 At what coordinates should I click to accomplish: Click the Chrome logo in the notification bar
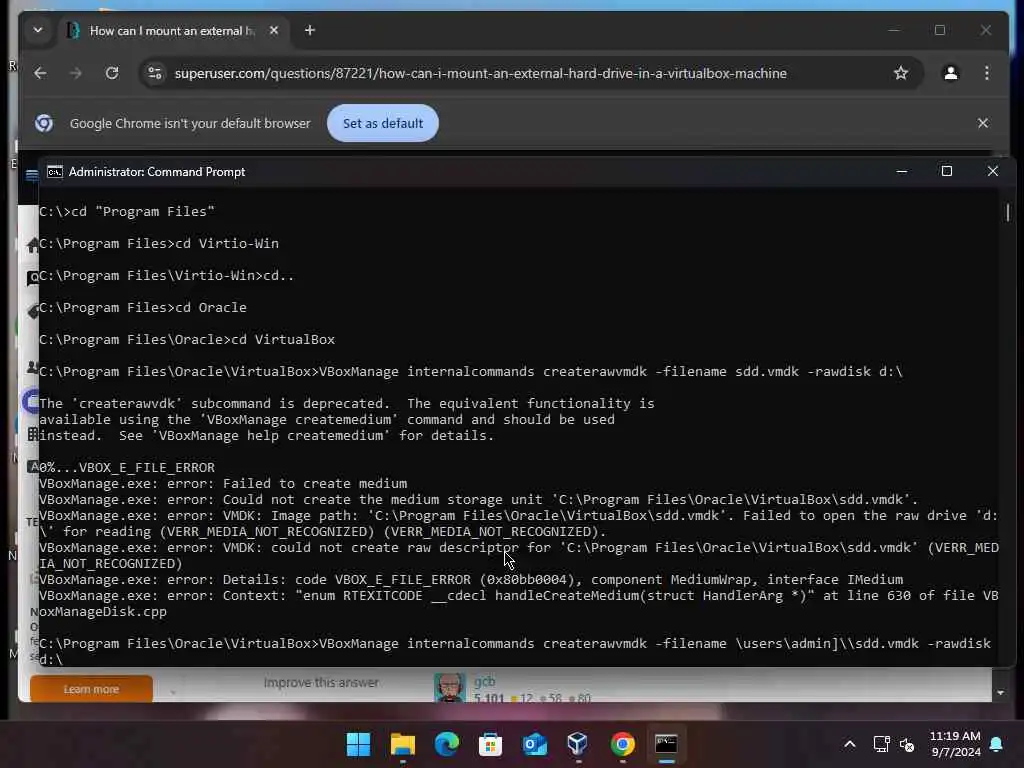pyautogui.click(x=44, y=123)
